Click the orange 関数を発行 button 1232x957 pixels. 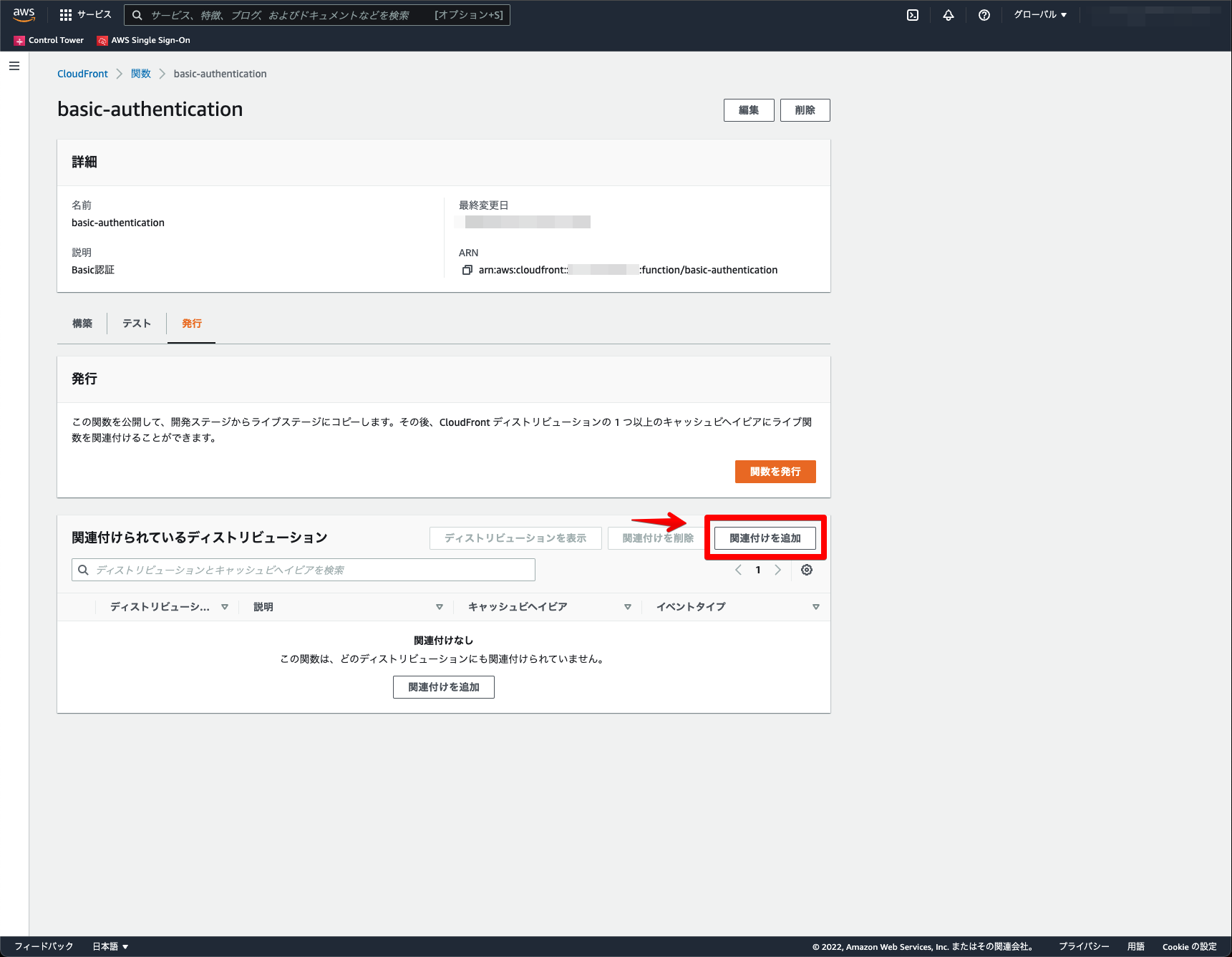775,472
